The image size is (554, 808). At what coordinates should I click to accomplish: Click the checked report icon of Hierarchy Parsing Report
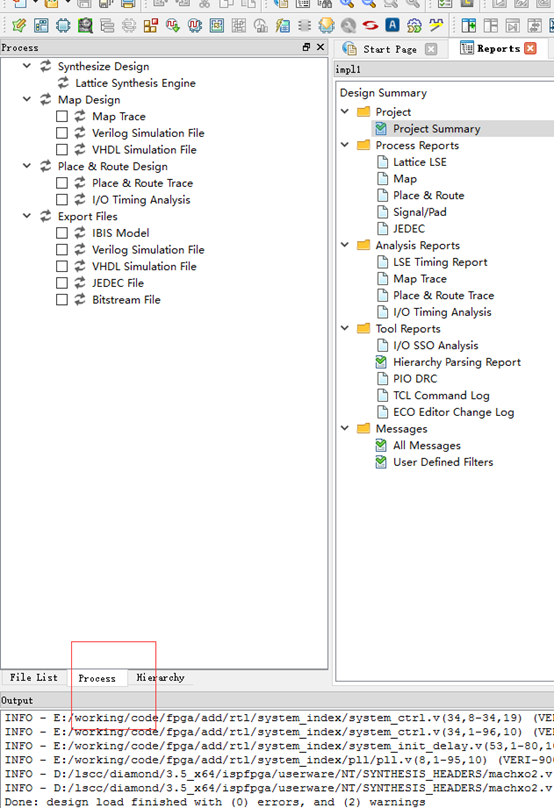coord(381,362)
